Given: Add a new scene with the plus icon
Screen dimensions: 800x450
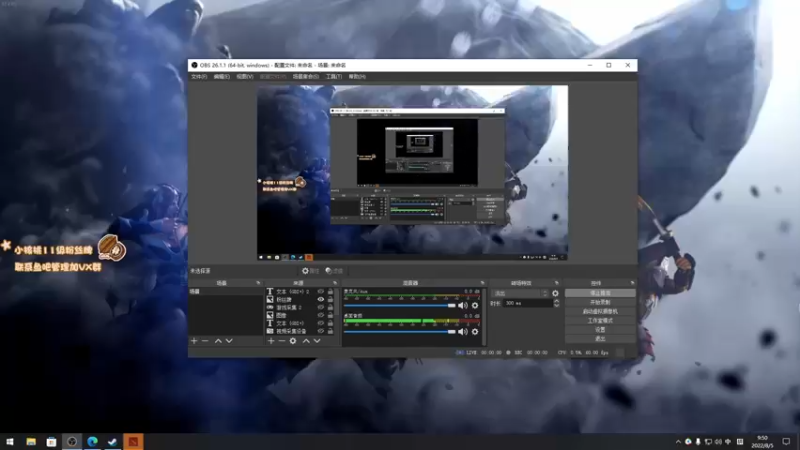Looking at the screenshot, I should pos(194,341).
